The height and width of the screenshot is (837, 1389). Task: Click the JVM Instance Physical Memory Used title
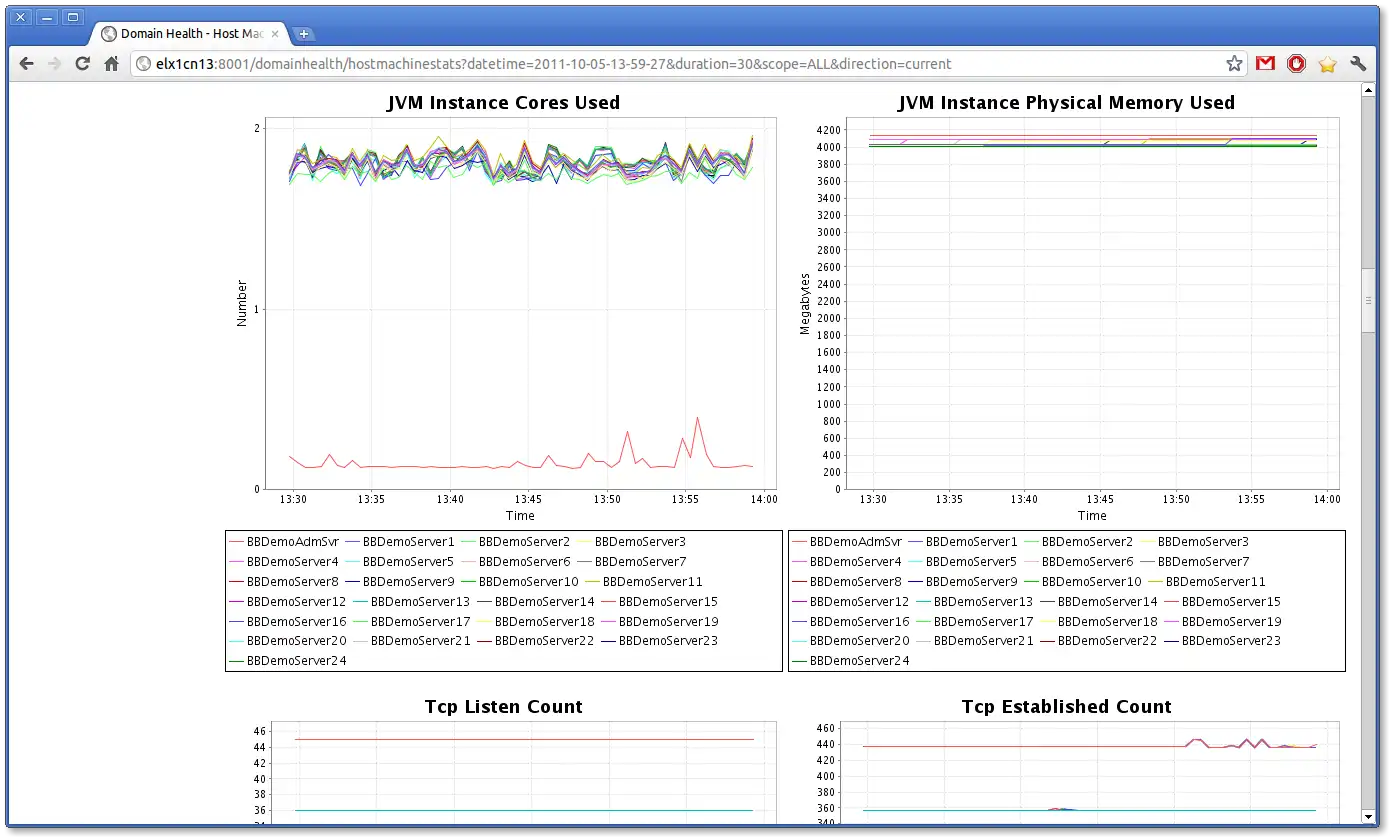pyautogui.click(x=1066, y=102)
